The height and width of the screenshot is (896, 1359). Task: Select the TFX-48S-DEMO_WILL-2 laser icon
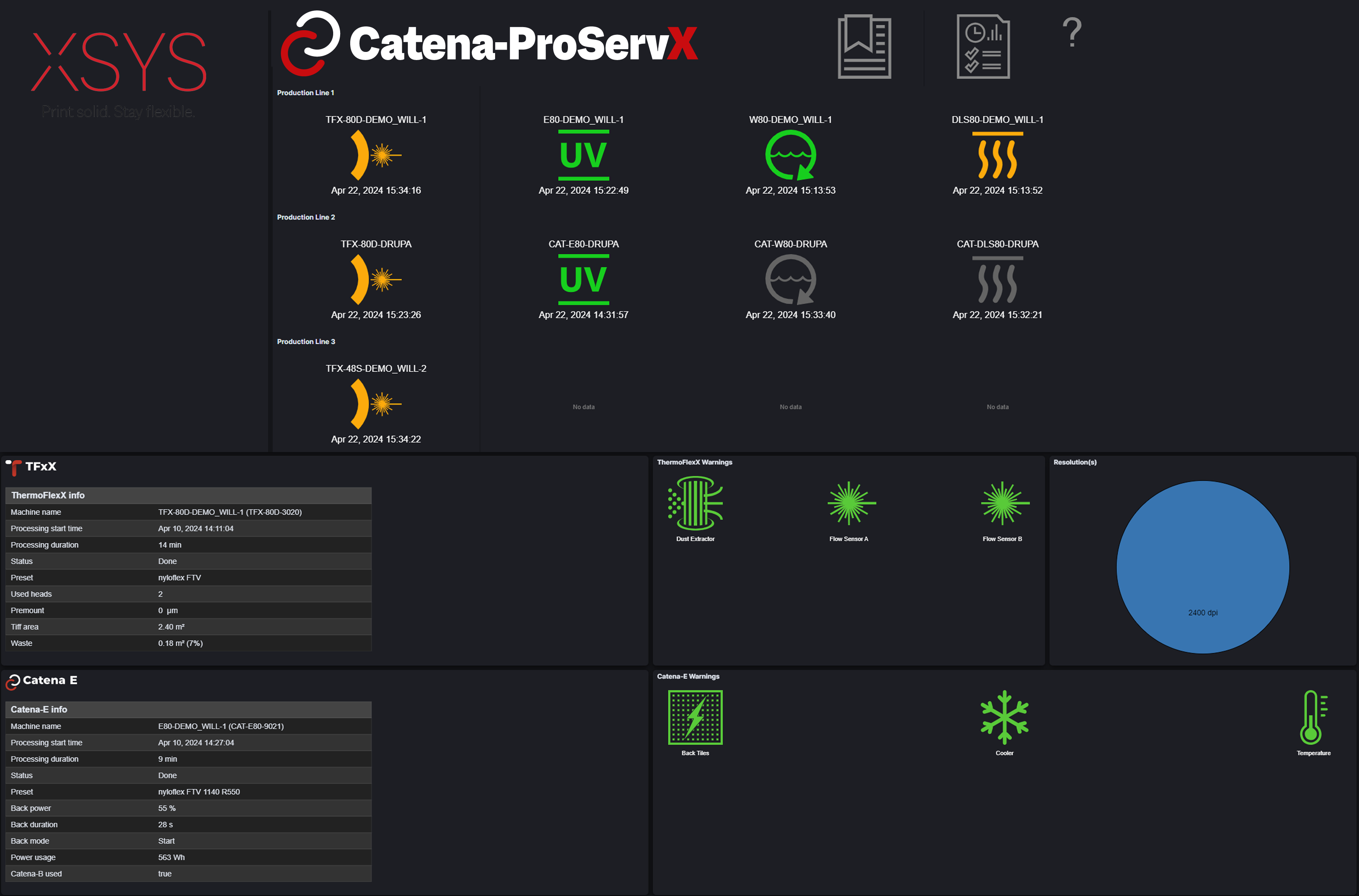pyautogui.click(x=375, y=404)
